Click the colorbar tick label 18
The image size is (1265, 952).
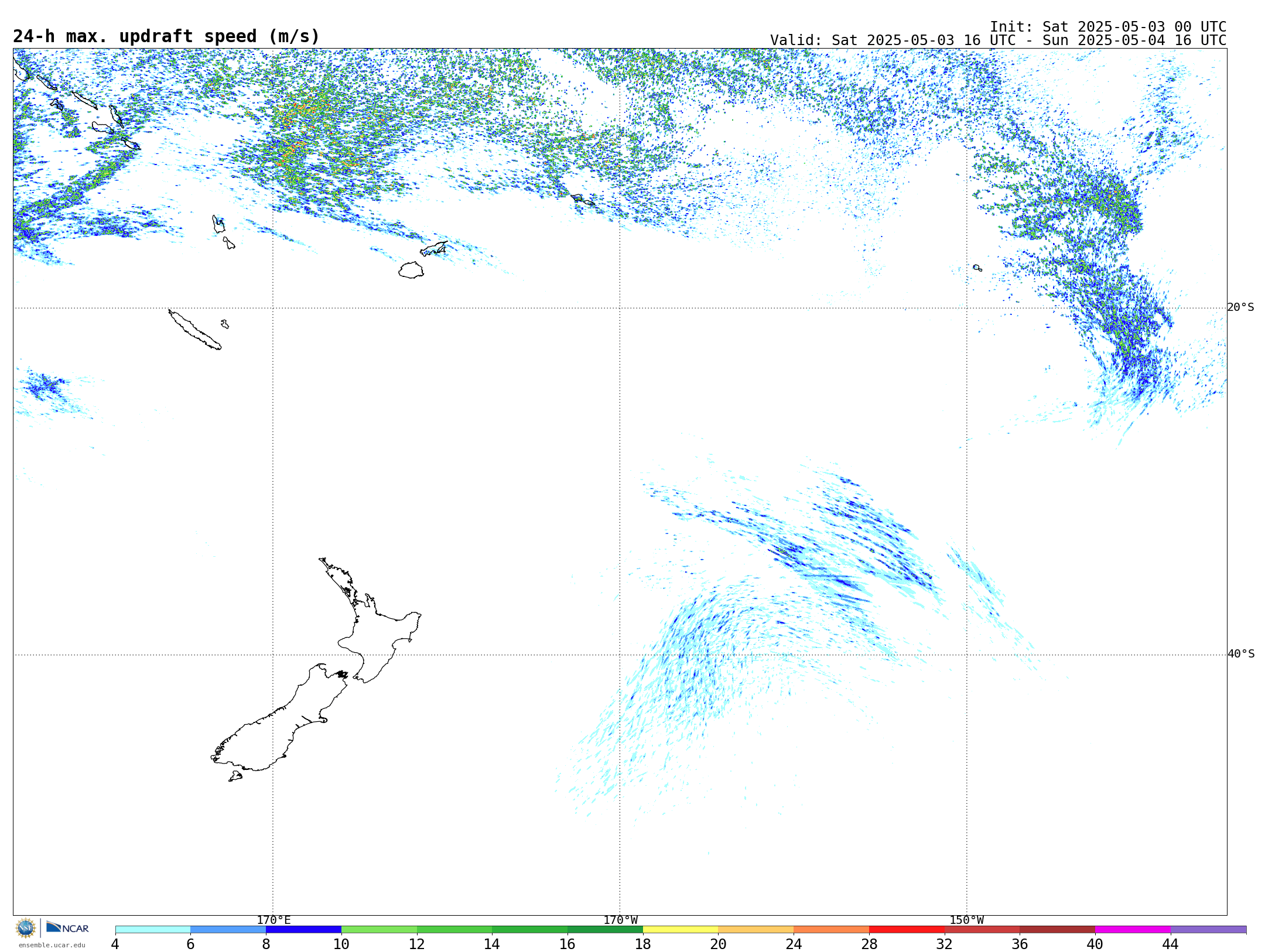click(643, 944)
